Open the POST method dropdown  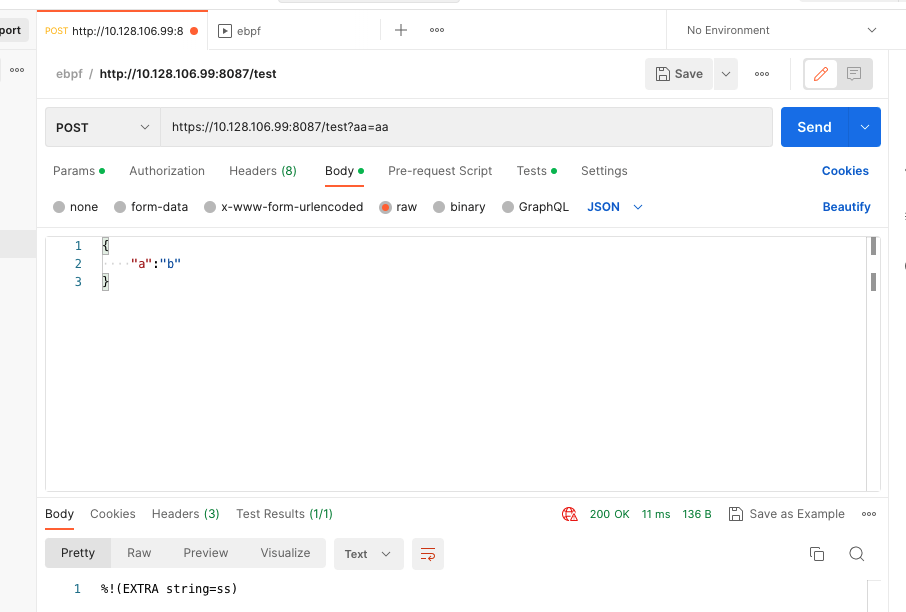[101, 127]
